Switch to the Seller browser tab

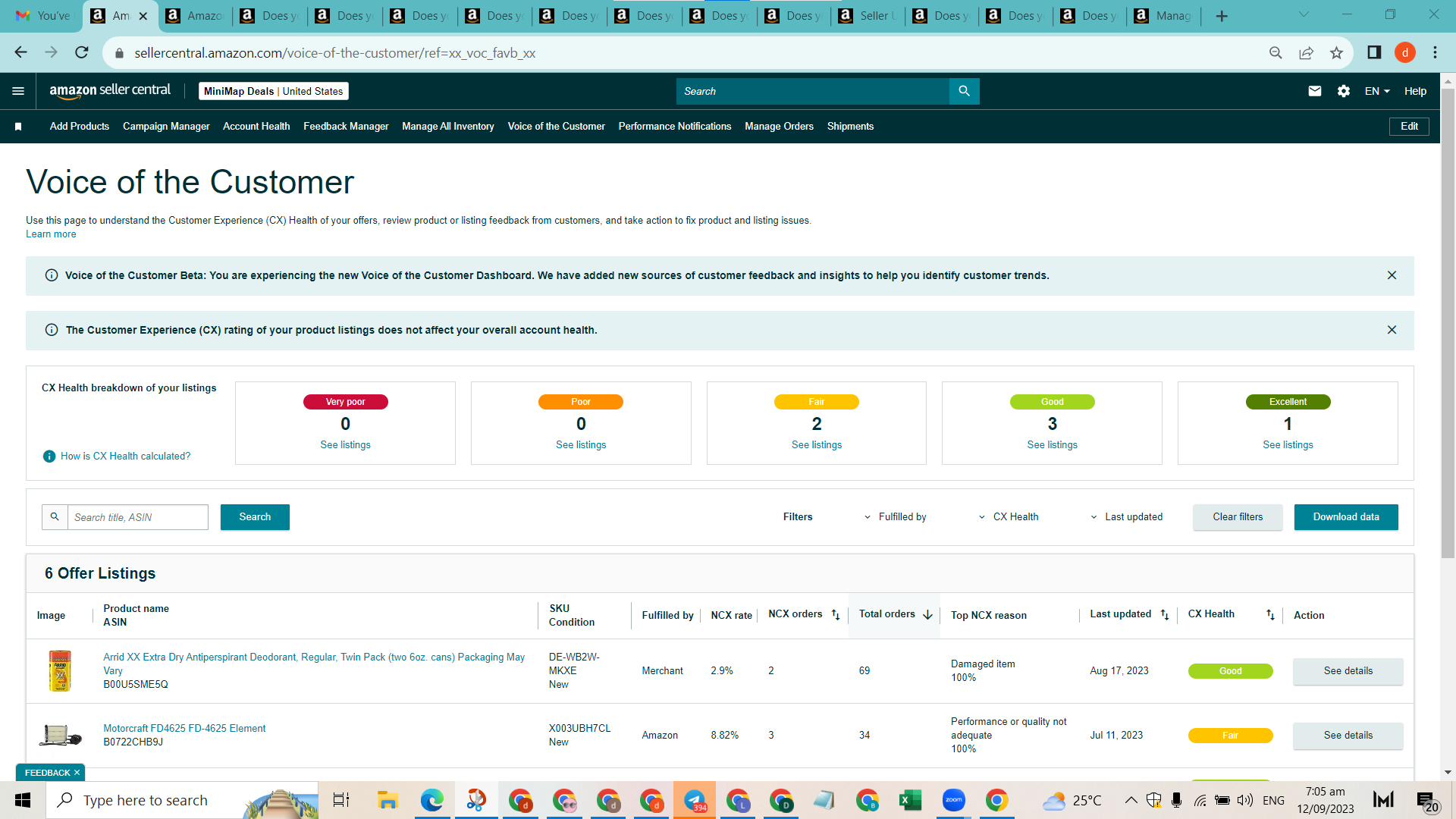(x=868, y=16)
